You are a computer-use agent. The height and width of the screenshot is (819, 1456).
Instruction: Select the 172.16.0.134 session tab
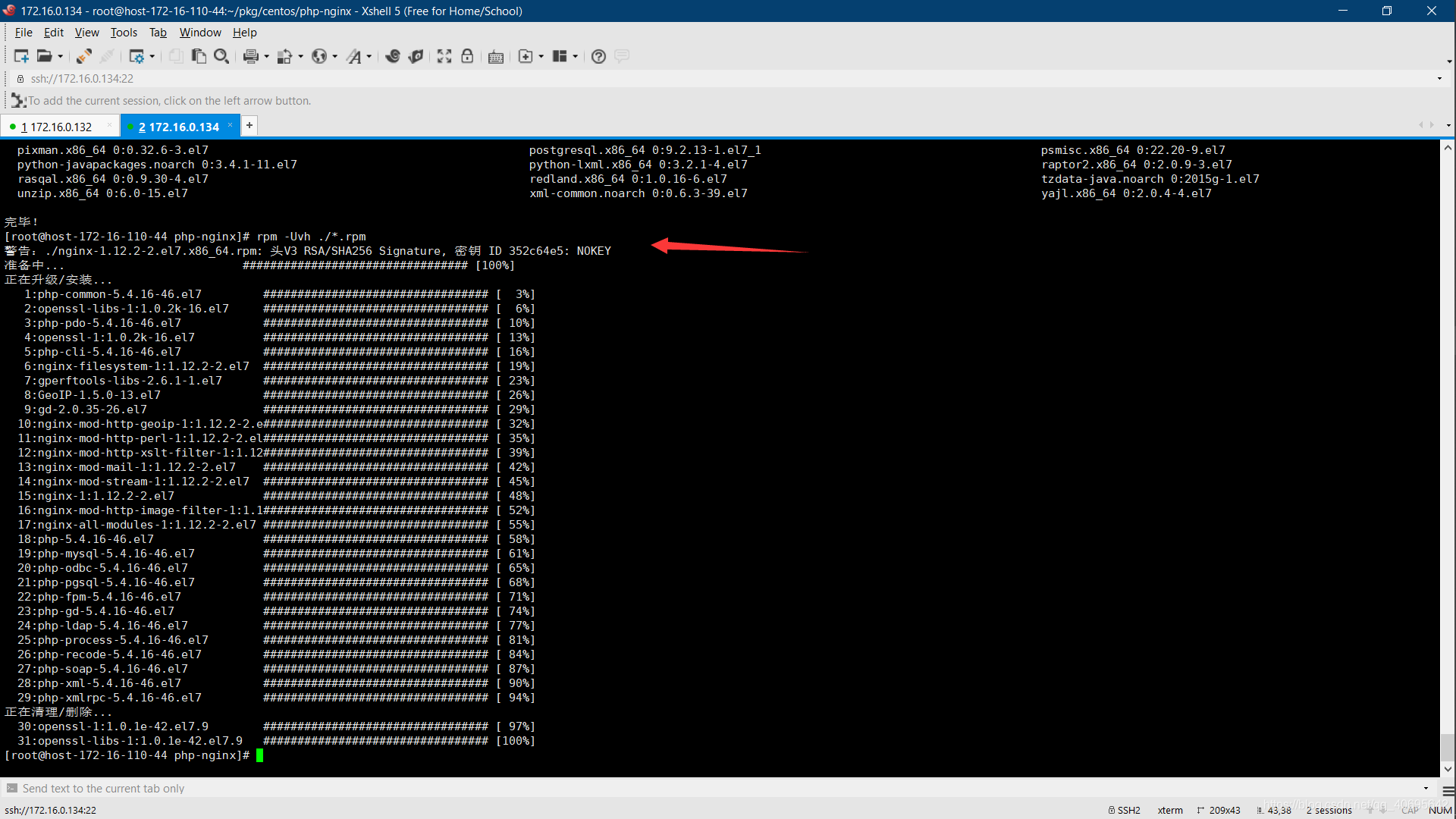click(178, 127)
